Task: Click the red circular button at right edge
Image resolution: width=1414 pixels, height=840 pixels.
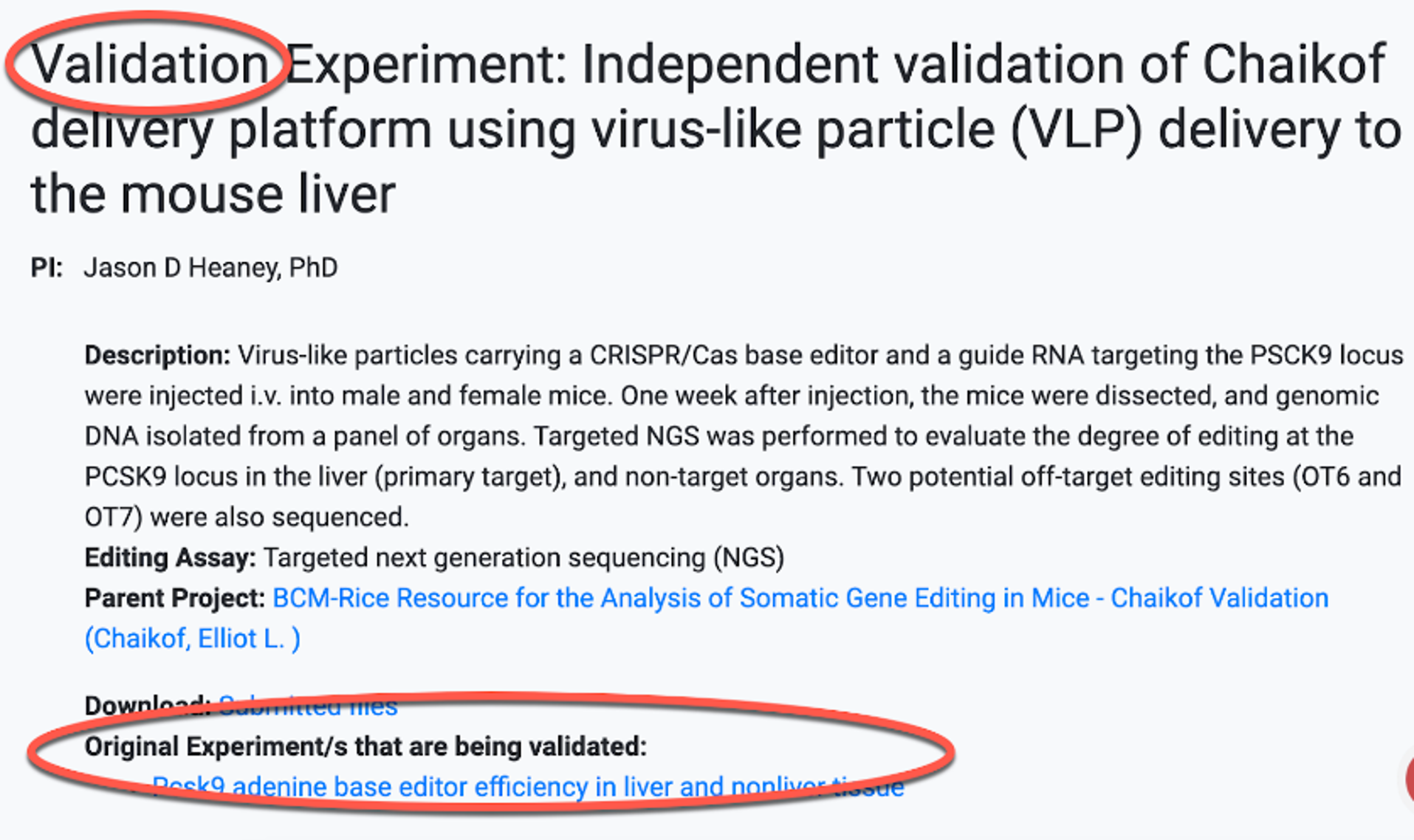Action: coord(1407,779)
